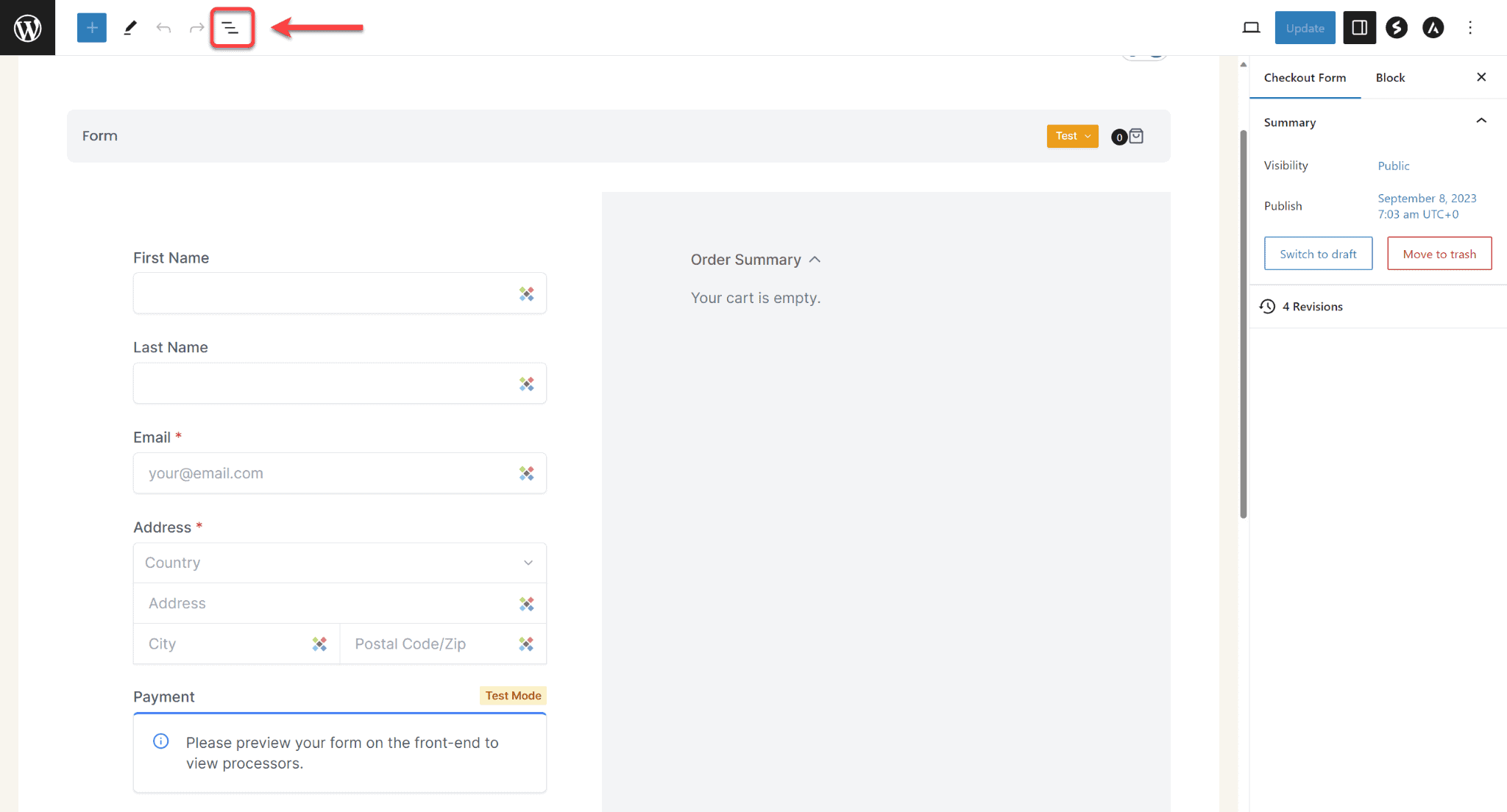Expand the Order Summary section

tap(816, 259)
